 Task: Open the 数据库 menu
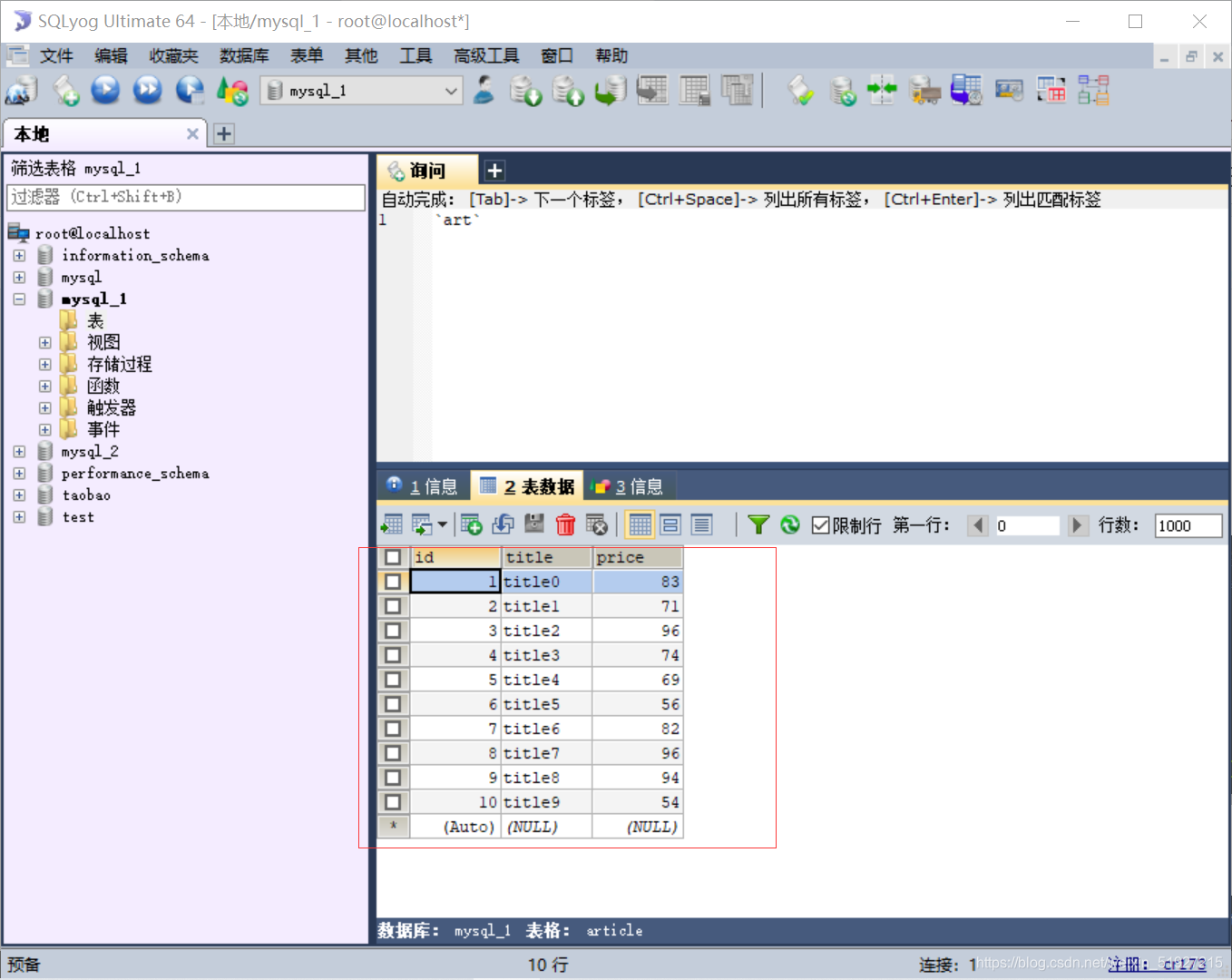point(244,56)
